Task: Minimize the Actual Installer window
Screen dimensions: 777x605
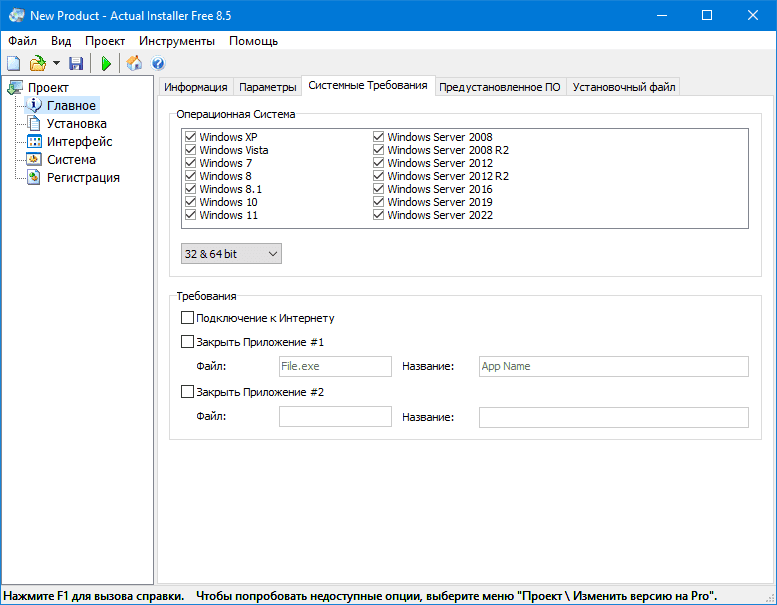Action: coord(662,15)
